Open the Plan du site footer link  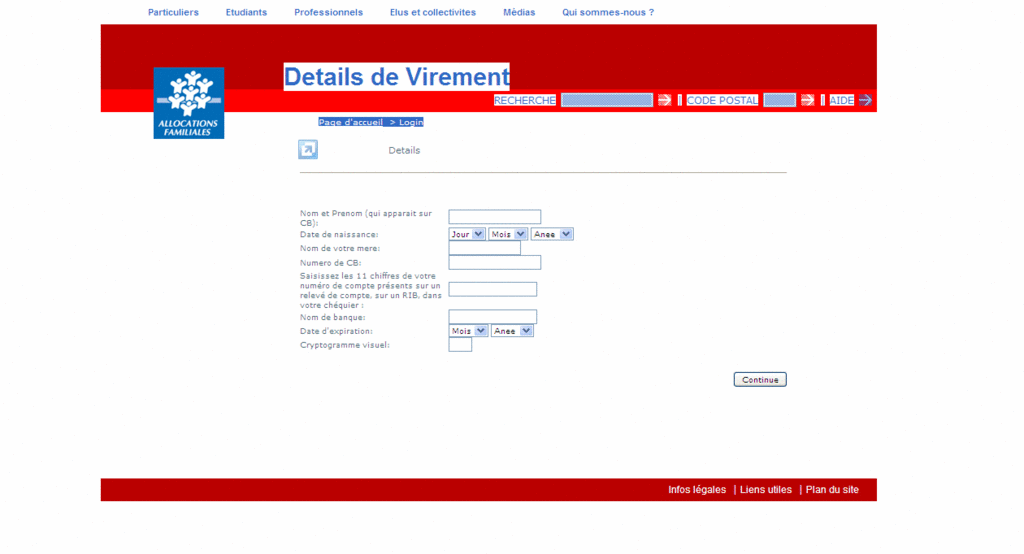832,489
